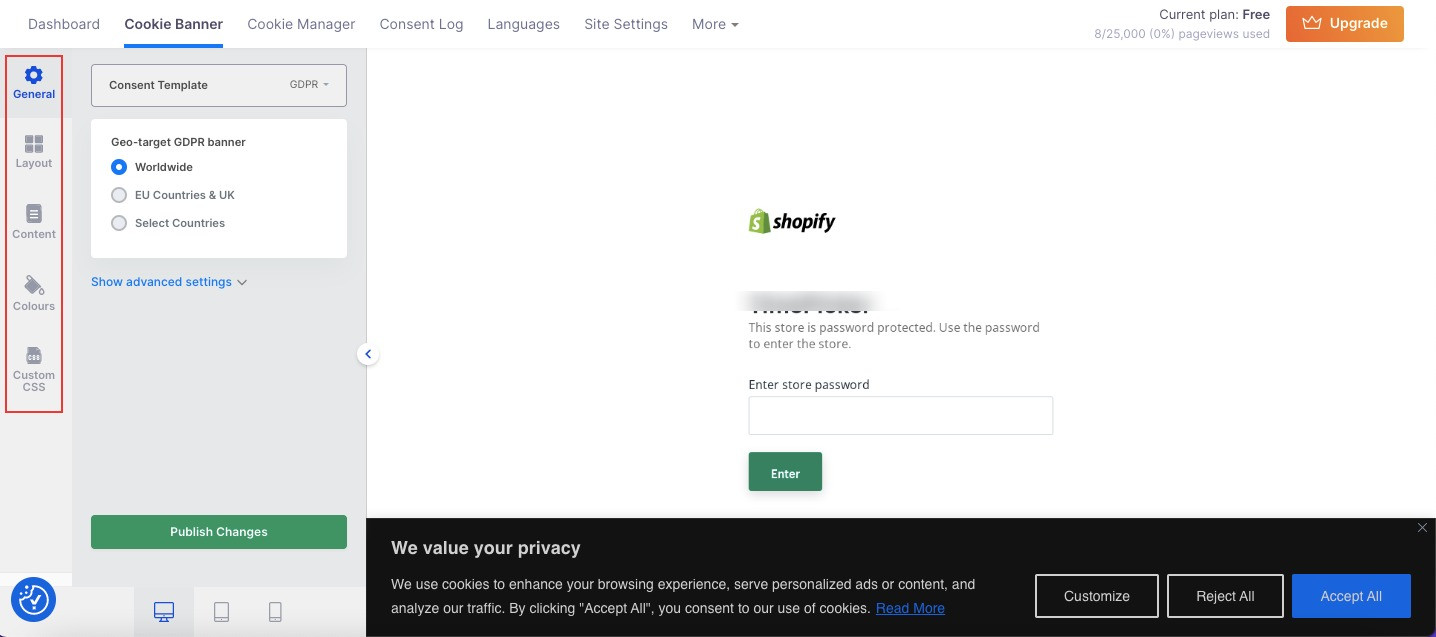
Task: Open the Consent Template GDPR dropdown
Action: coord(219,85)
